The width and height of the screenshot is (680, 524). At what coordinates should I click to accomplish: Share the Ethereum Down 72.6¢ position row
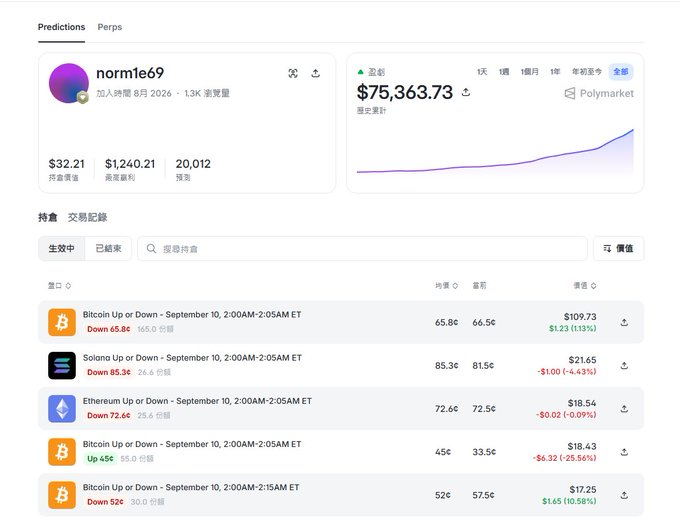tap(624, 409)
